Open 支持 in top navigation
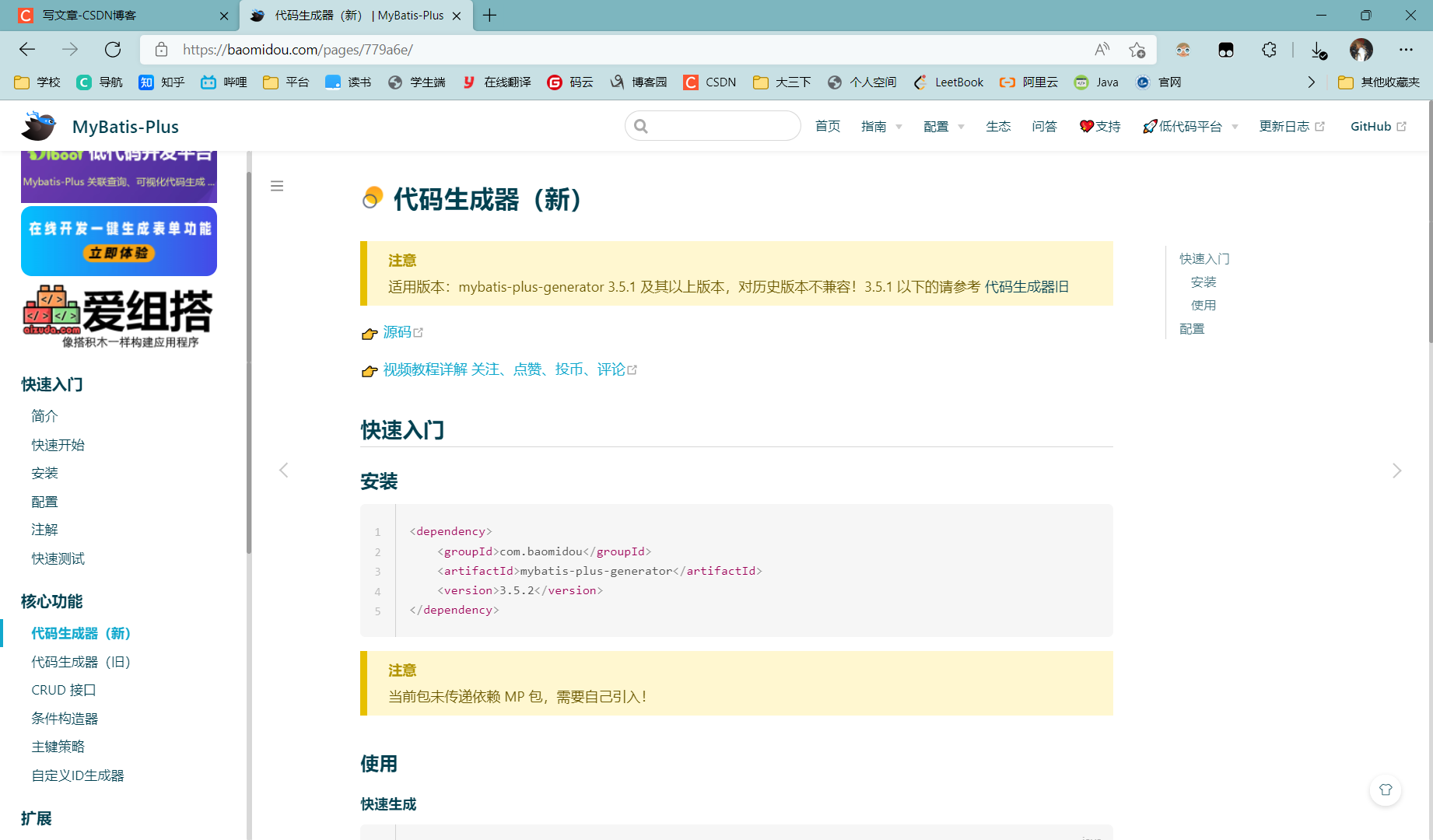The height and width of the screenshot is (840, 1433). [x=1100, y=127]
